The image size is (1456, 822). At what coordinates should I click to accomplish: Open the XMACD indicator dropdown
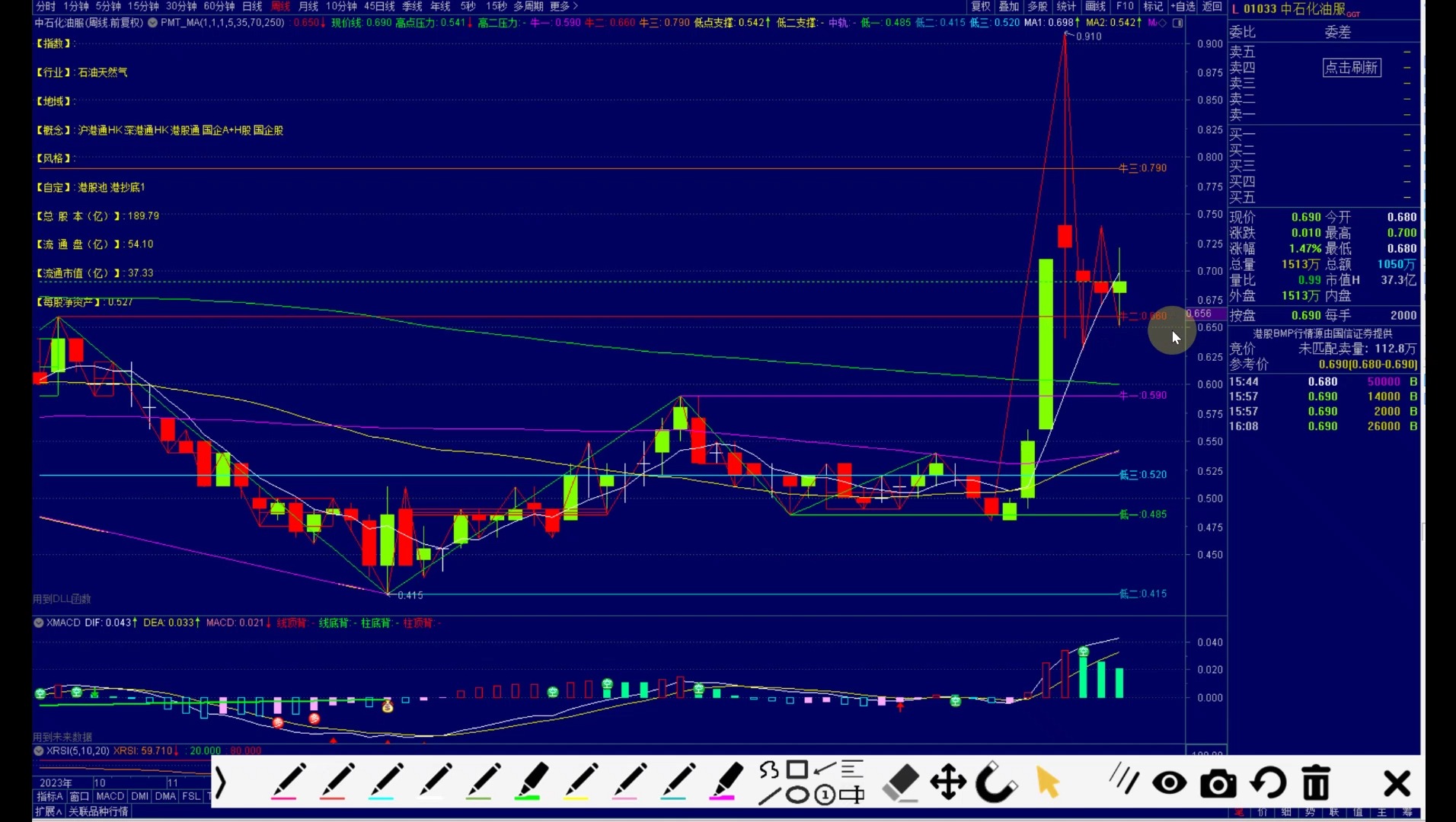(x=39, y=623)
